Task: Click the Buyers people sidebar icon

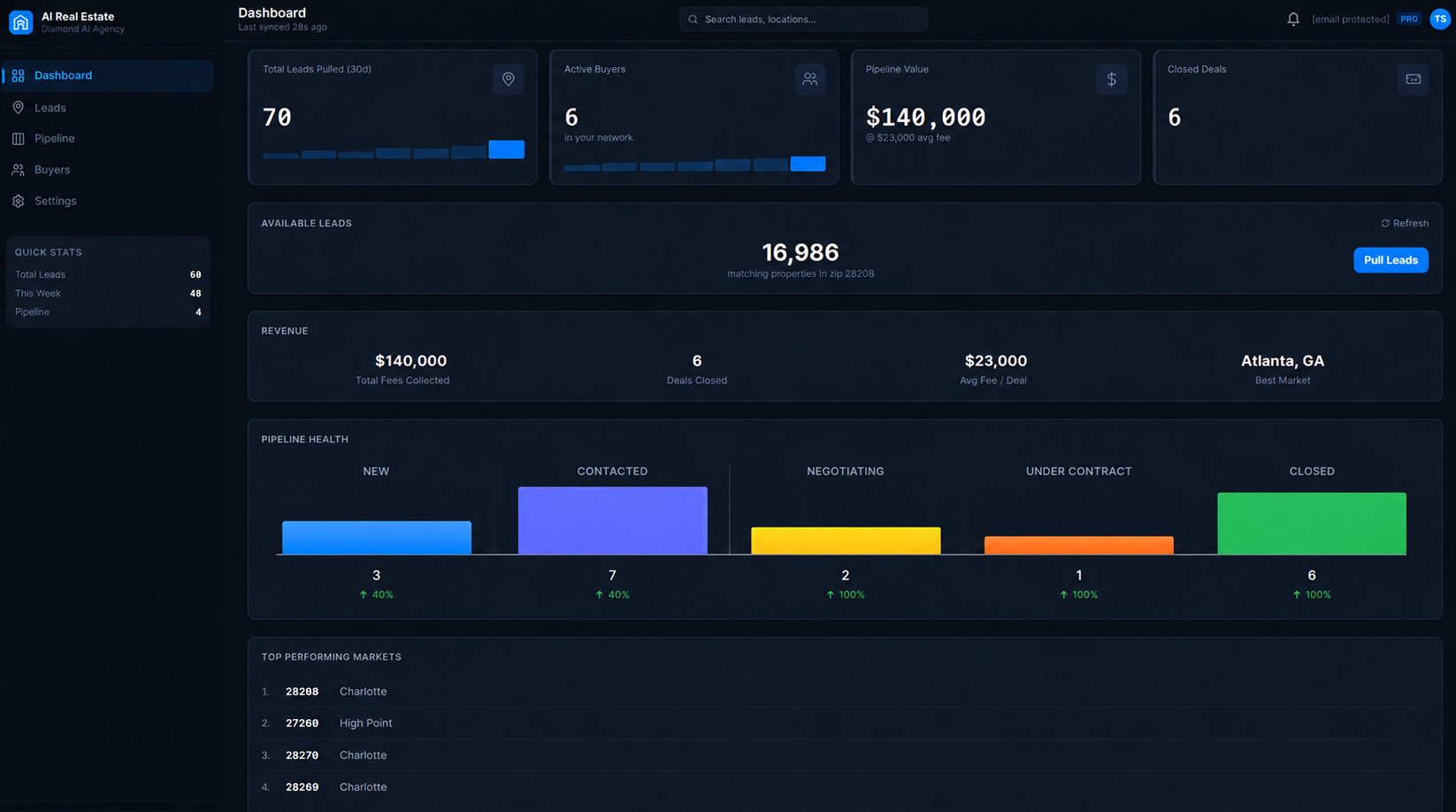Action: point(18,169)
